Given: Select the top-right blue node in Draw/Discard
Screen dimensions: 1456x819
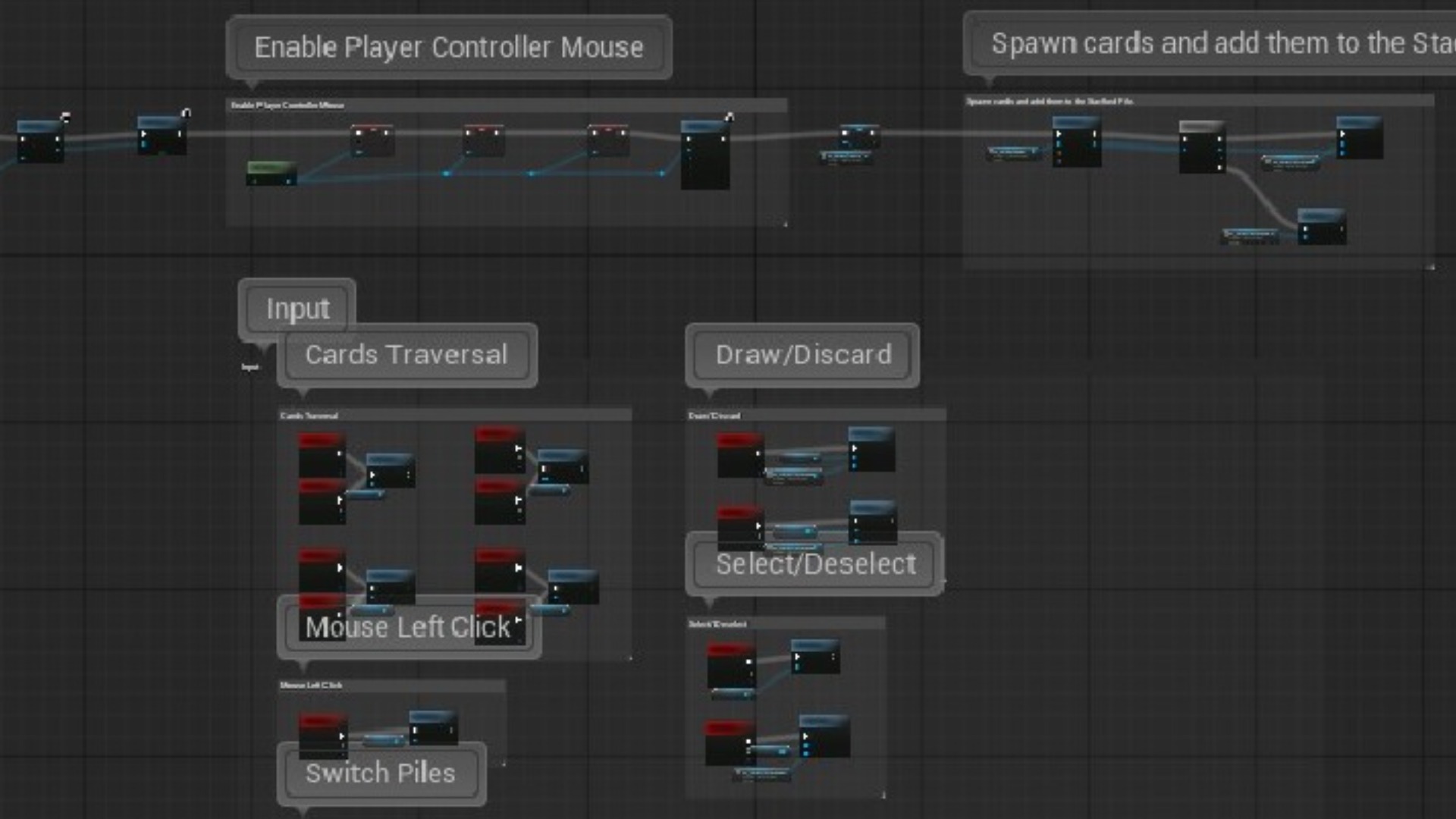Looking at the screenshot, I should 871,450.
